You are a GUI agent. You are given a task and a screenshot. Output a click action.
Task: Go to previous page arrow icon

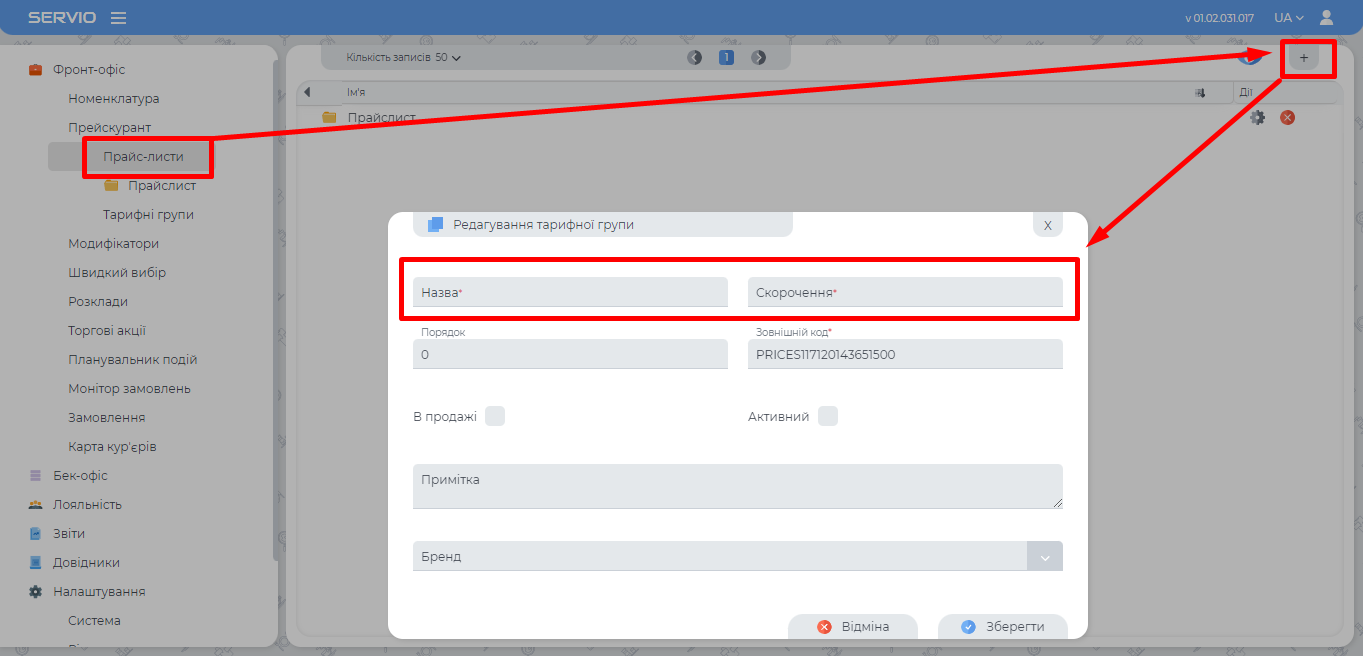[695, 58]
